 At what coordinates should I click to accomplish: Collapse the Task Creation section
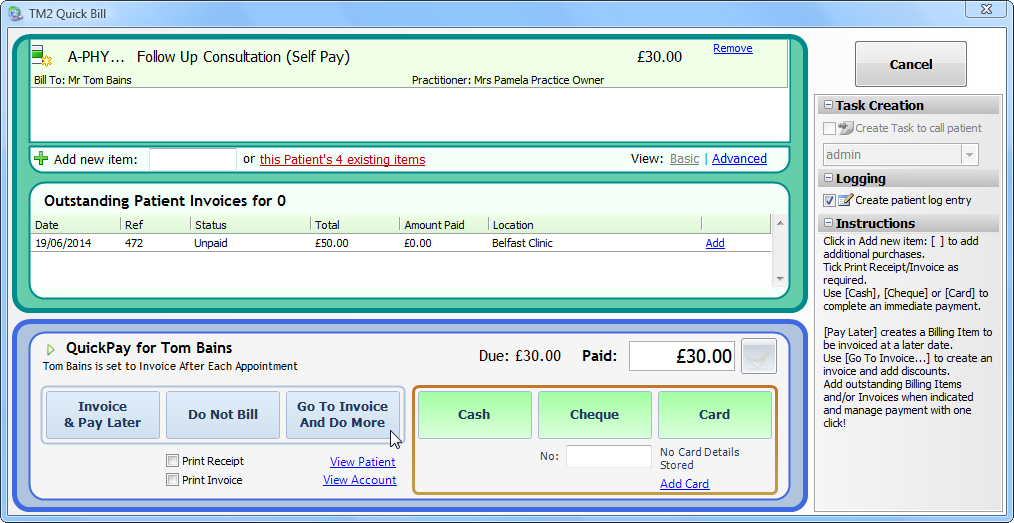828,105
